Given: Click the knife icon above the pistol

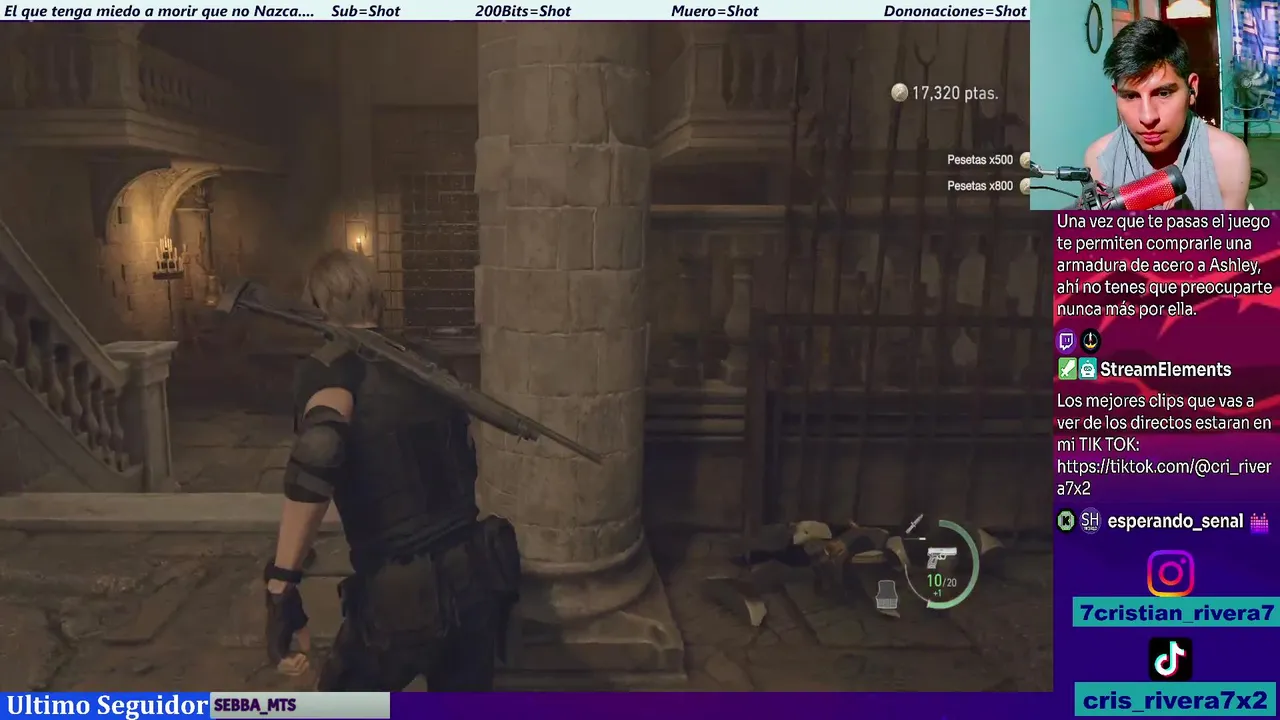Looking at the screenshot, I should click(915, 526).
